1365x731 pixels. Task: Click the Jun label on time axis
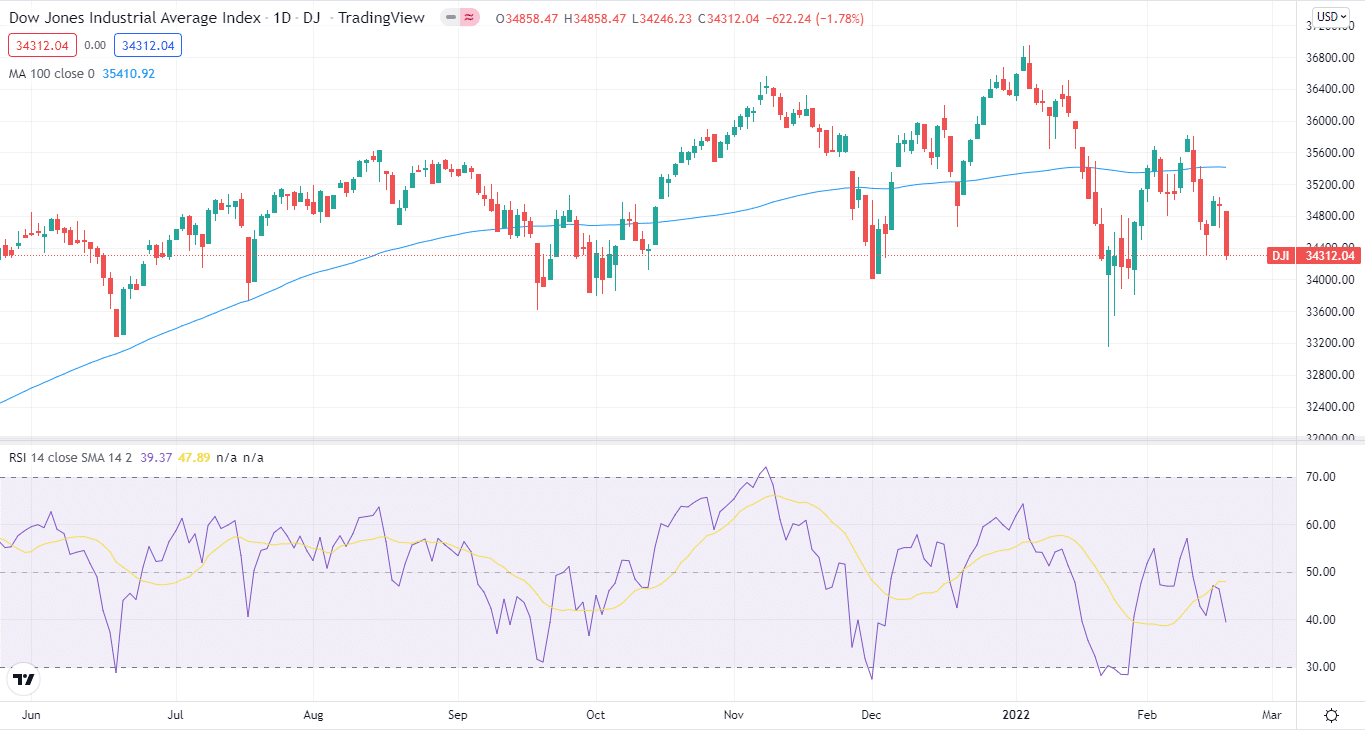pyautogui.click(x=31, y=715)
